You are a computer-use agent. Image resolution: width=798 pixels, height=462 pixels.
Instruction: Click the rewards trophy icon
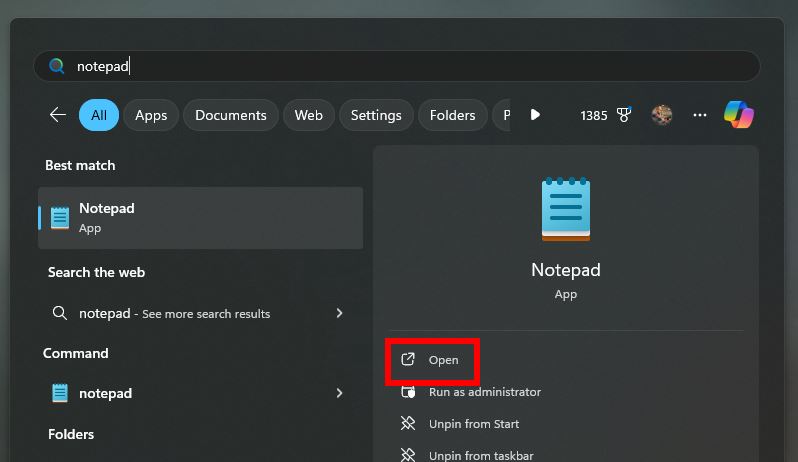click(624, 114)
